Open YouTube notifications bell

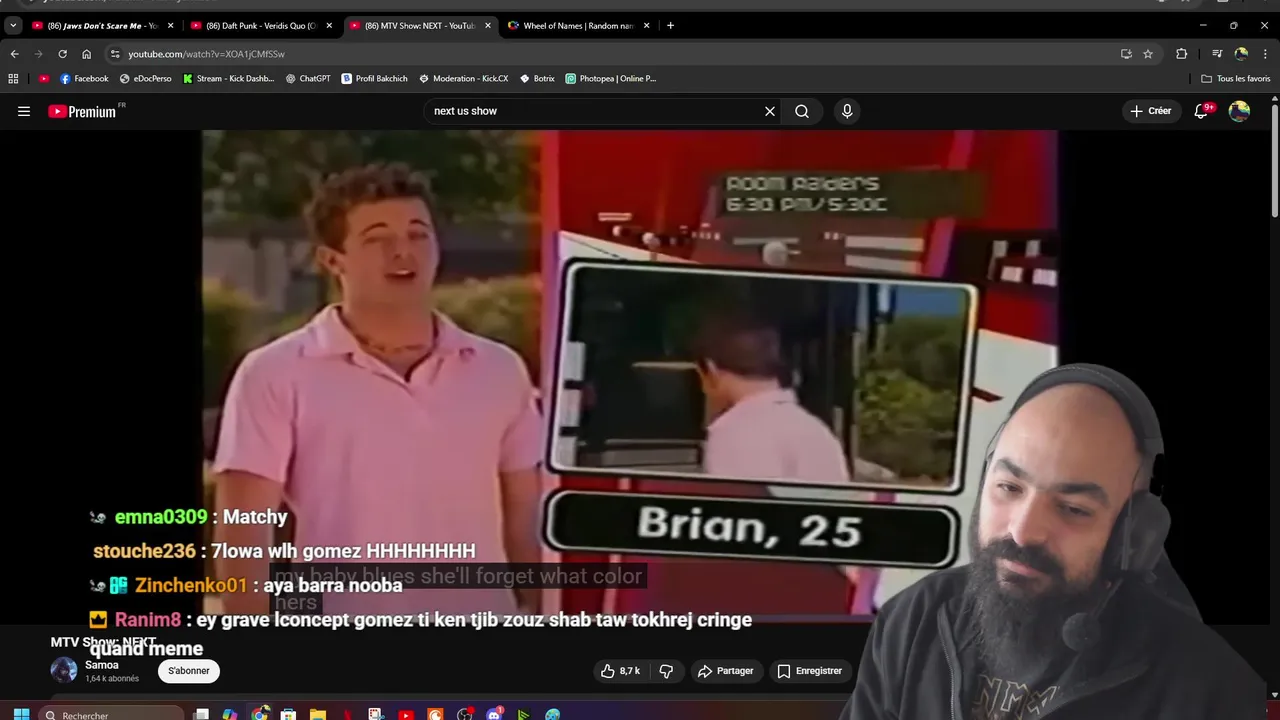1202,111
